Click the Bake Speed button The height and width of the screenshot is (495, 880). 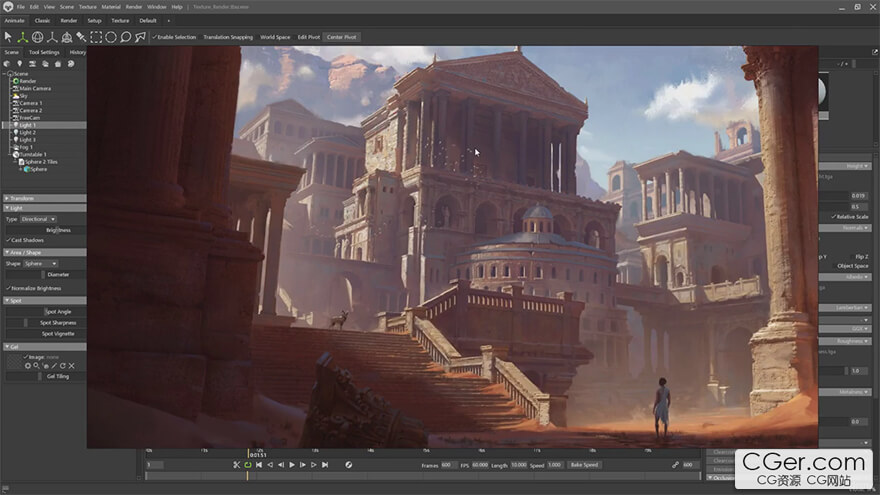584,465
